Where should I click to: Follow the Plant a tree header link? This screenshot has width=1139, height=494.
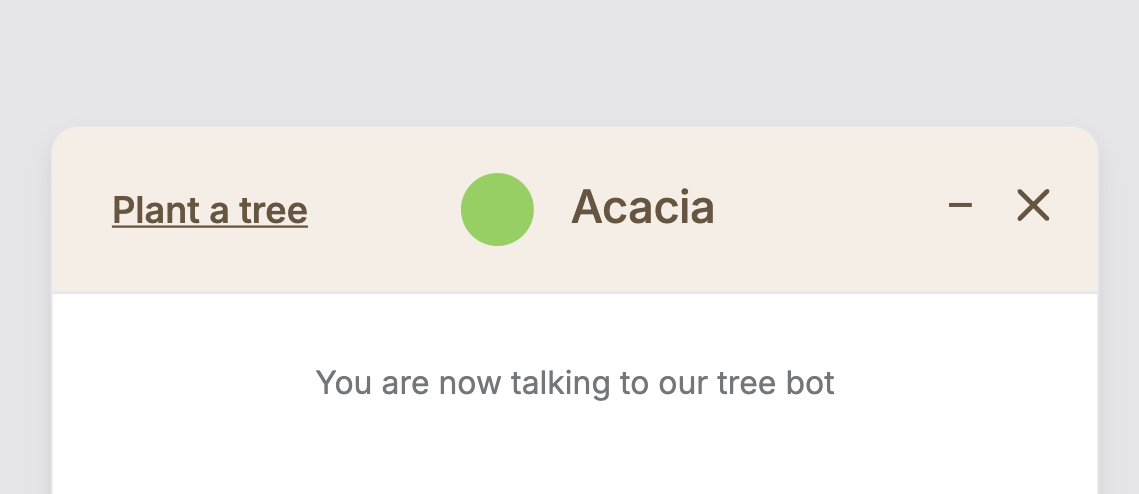210,210
